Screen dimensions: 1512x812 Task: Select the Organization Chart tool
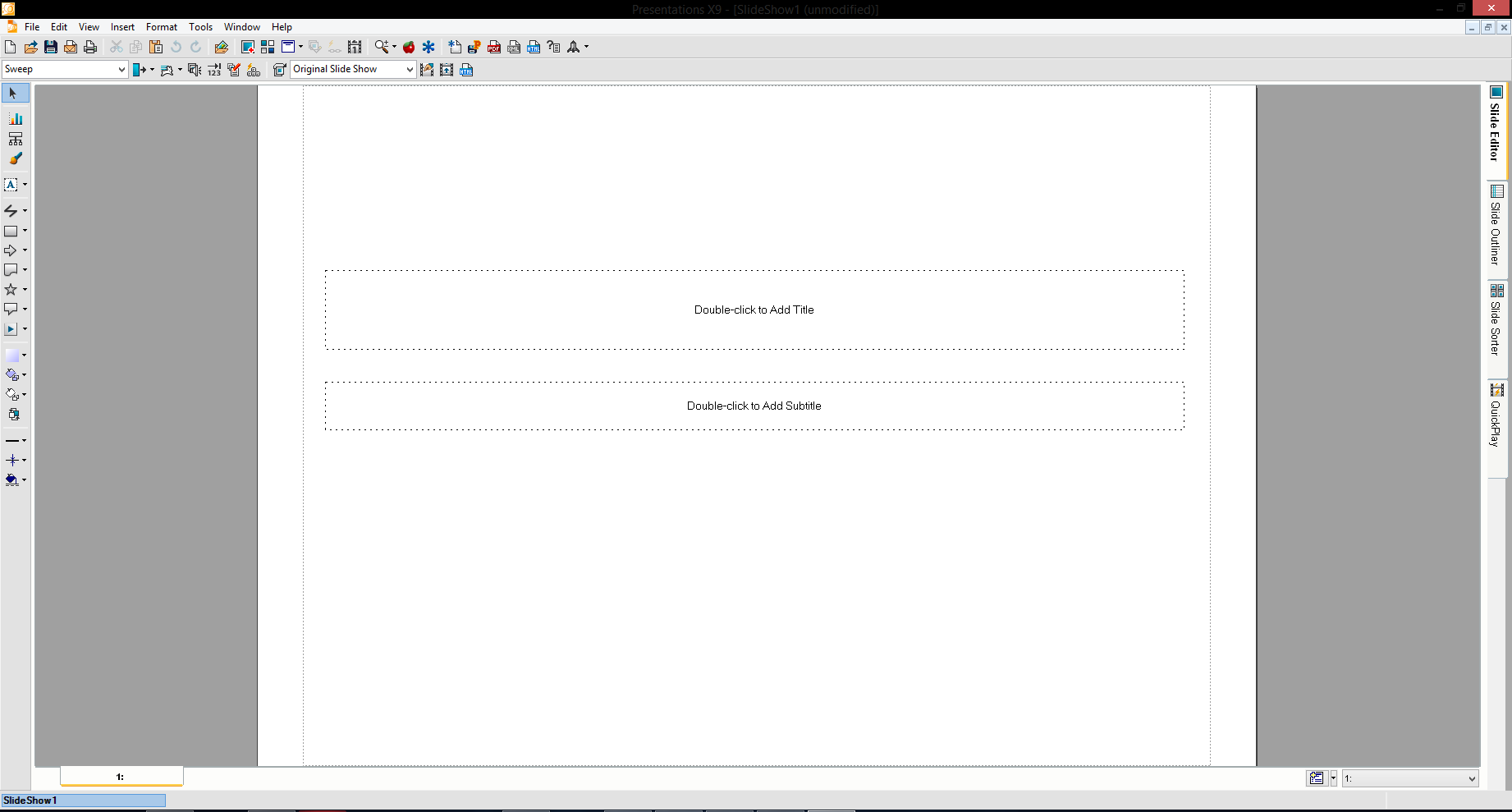tap(15, 139)
